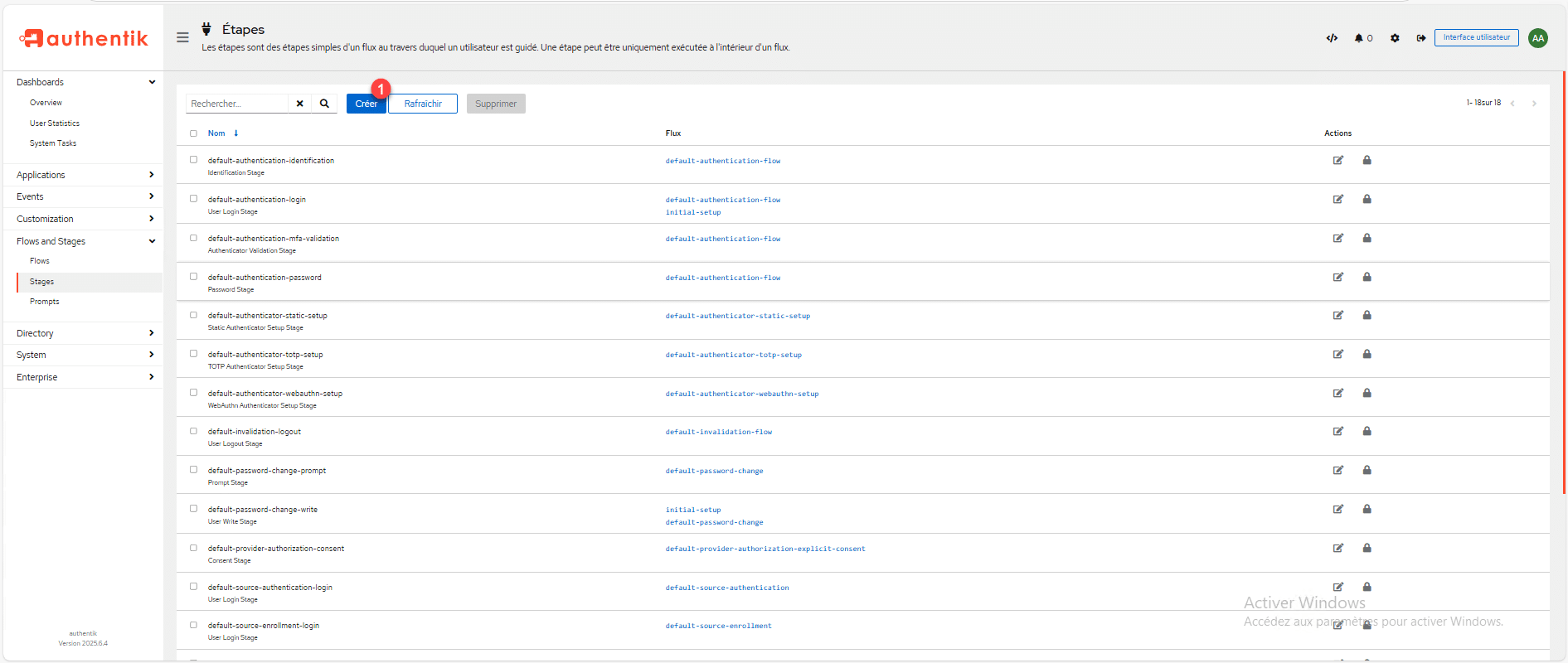Click inside the Rechercher search field

coord(237,104)
